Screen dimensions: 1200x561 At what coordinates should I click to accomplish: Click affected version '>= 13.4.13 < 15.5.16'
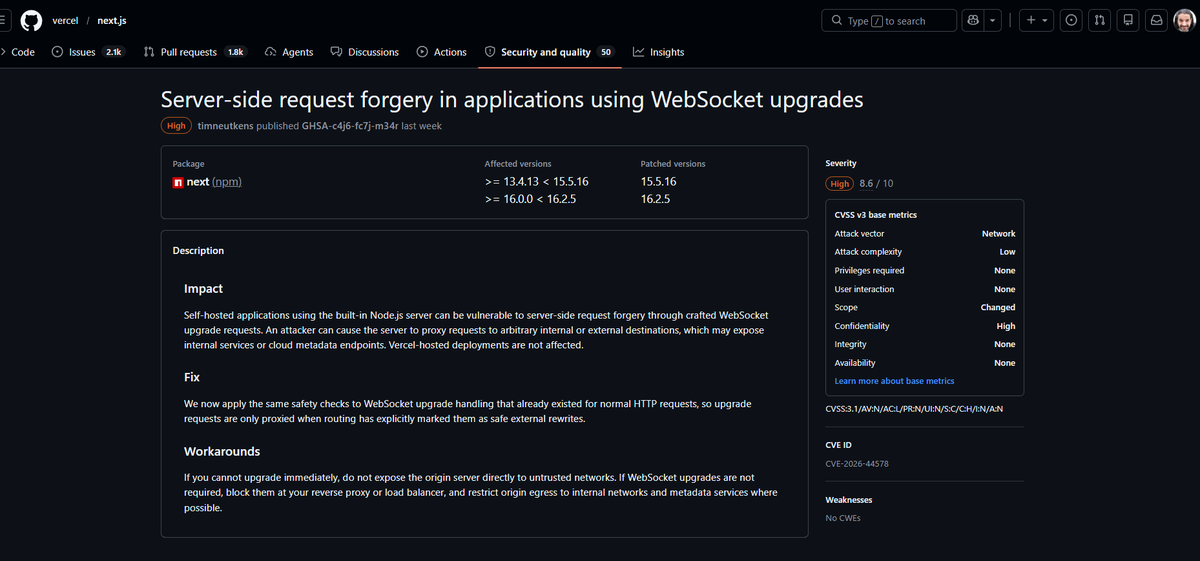[x=536, y=182]
